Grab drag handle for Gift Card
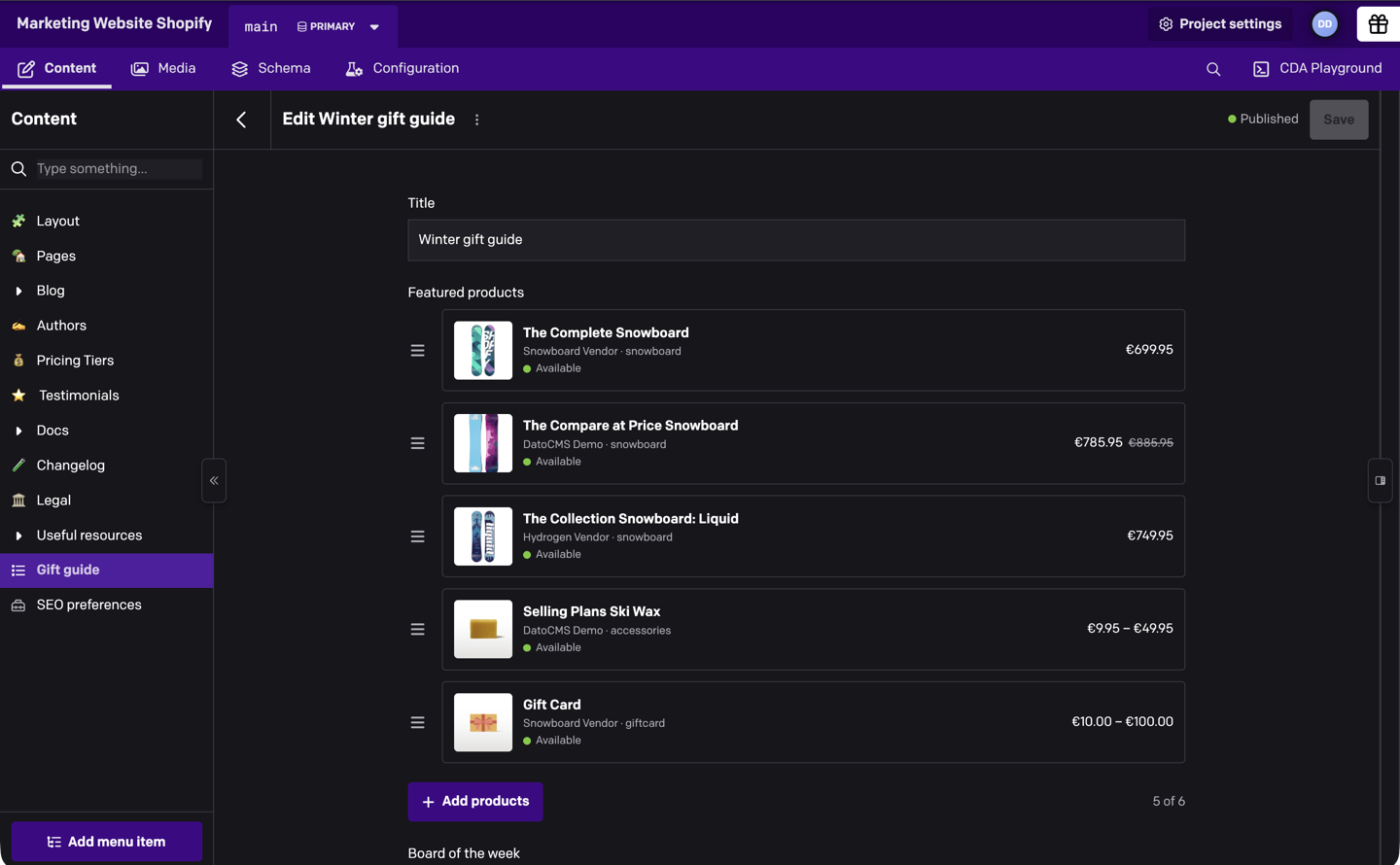1400x865 pixels. [417, 722]
